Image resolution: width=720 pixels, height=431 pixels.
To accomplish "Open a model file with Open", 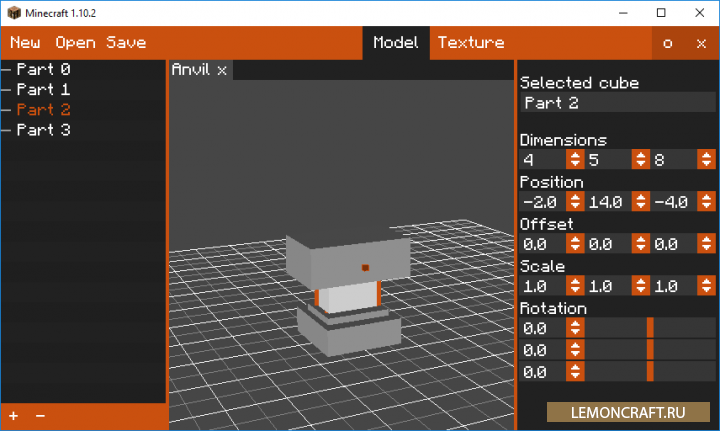I will [x=75, y=43].
